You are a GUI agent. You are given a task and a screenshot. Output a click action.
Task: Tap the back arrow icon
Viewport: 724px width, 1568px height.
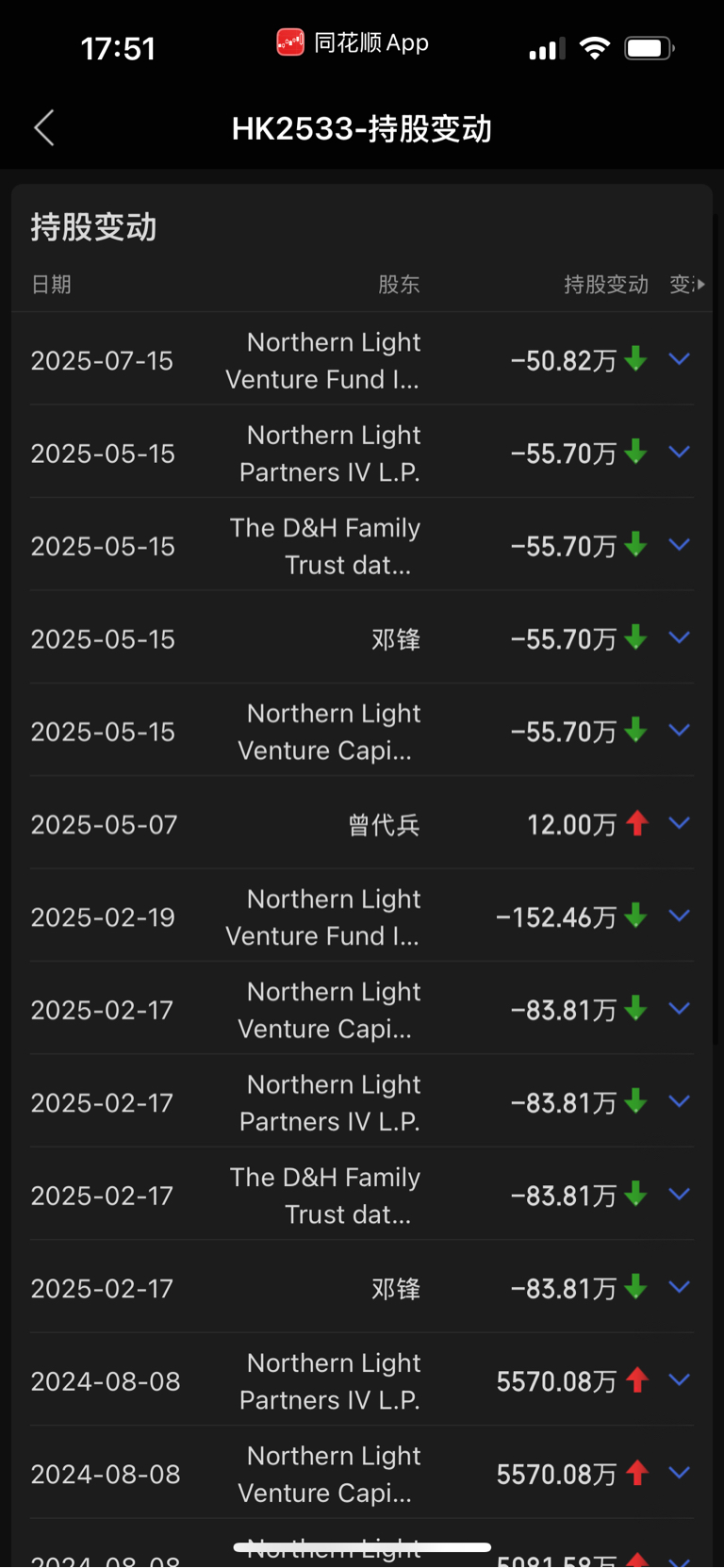click(44, 128)
